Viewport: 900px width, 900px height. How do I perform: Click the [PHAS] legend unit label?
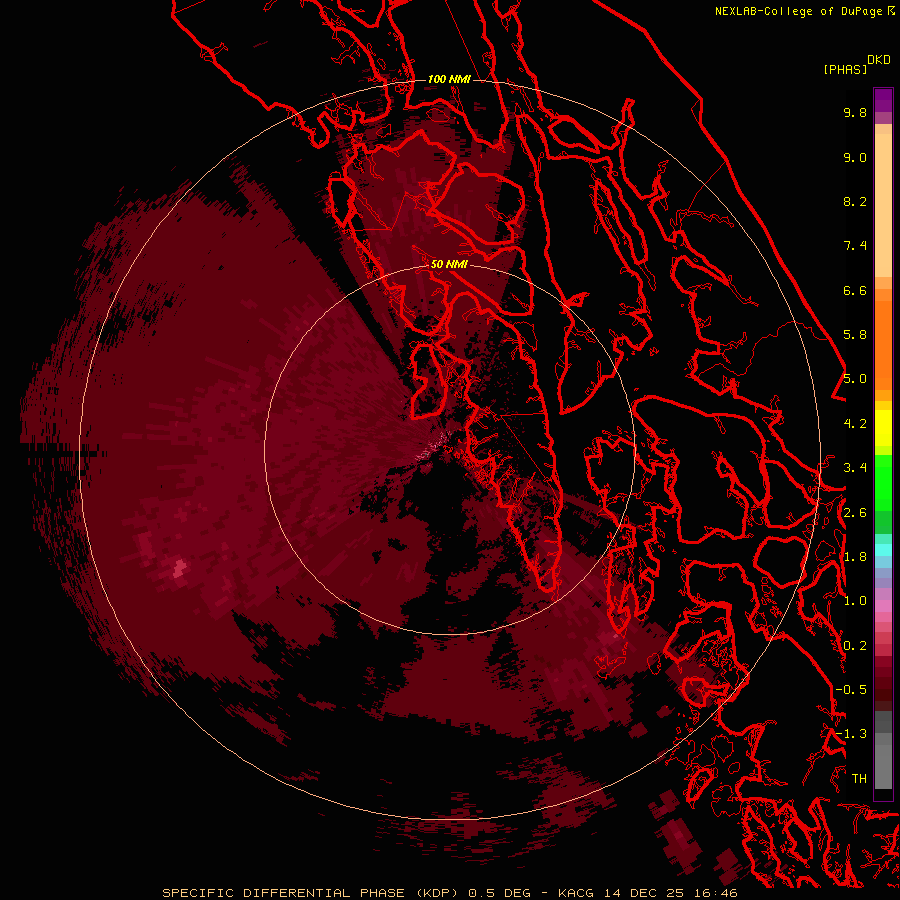click(x=845, y=69)
